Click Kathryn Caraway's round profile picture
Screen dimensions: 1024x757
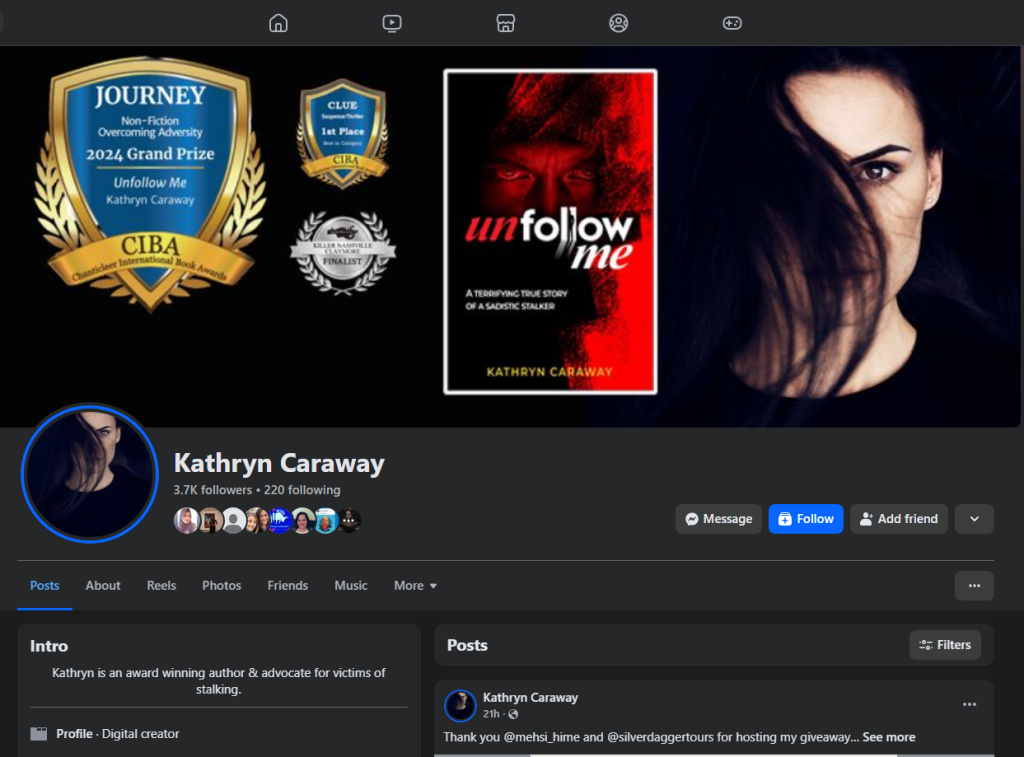[x=89, y=473]
